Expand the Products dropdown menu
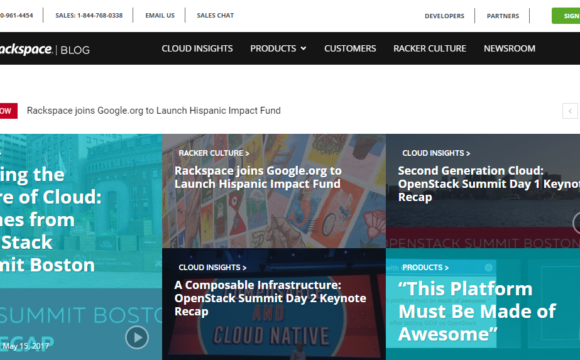Screen dimensions: 580x360 click(278, 48)
